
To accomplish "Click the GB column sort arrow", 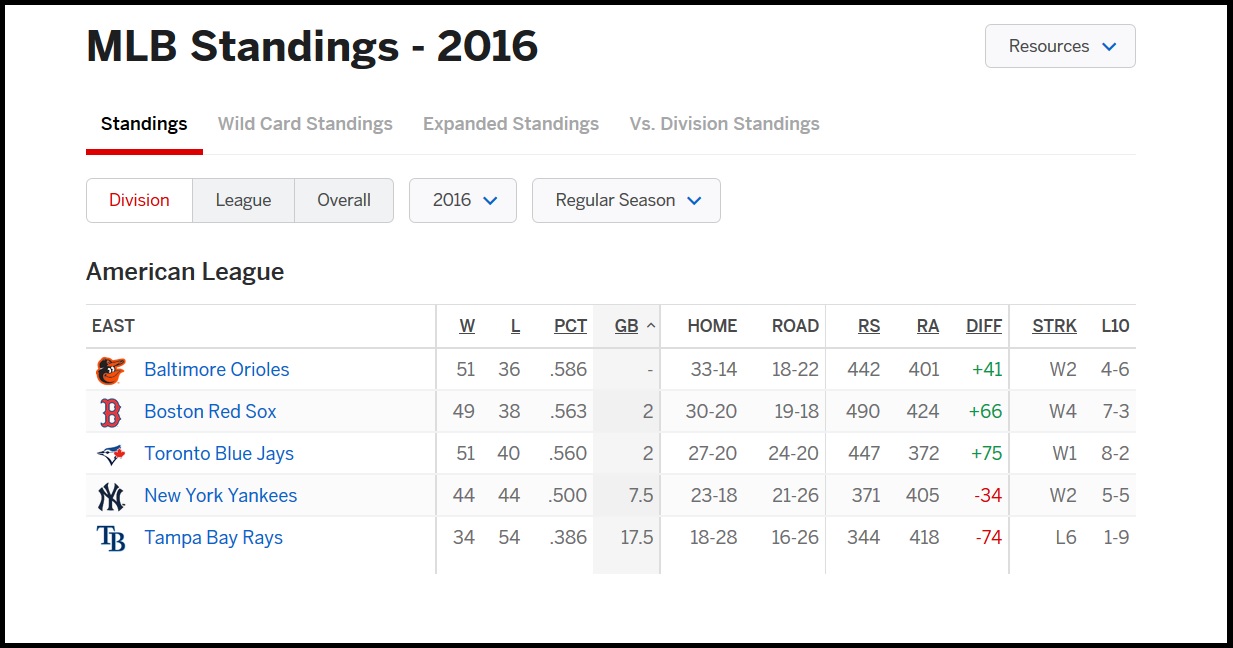I will point(651,326).
